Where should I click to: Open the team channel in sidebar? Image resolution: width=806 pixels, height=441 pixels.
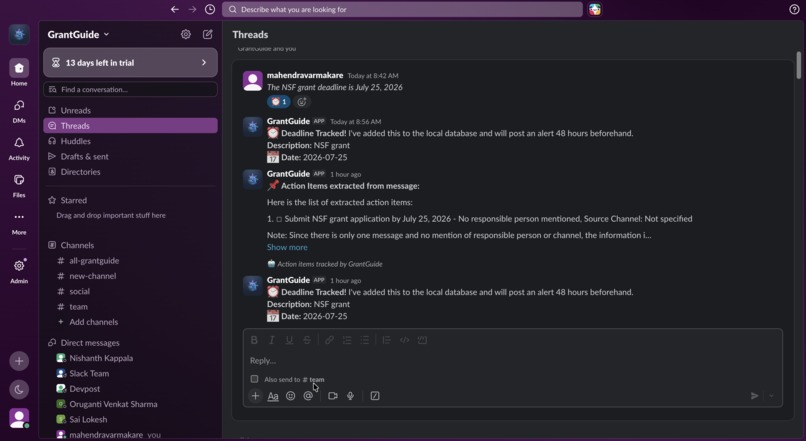(x=131, y=307)
